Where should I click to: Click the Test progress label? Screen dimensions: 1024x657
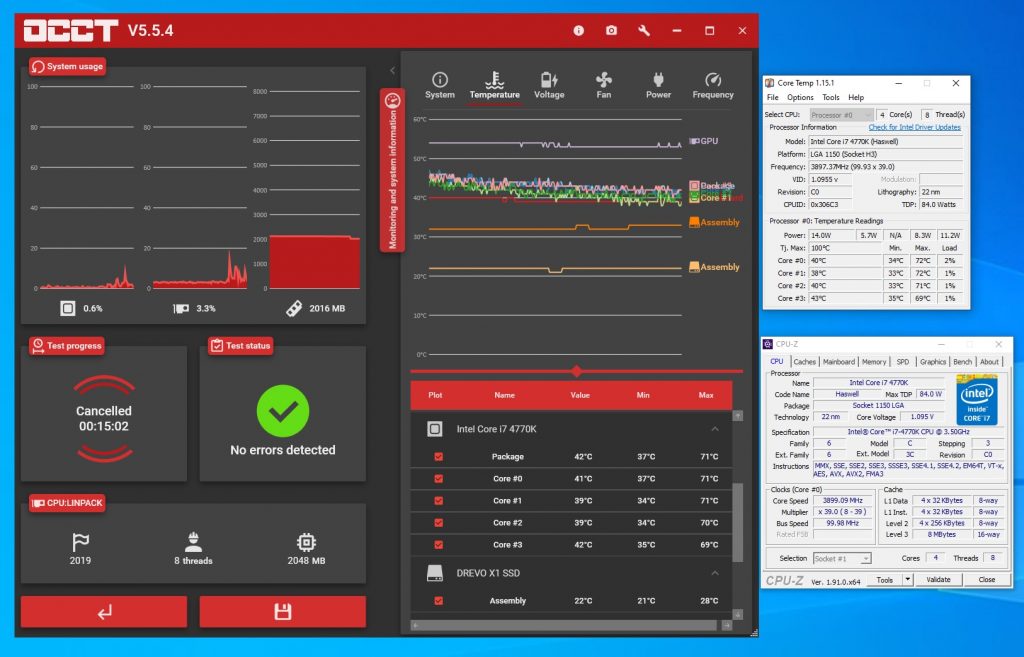click(67, 345)
